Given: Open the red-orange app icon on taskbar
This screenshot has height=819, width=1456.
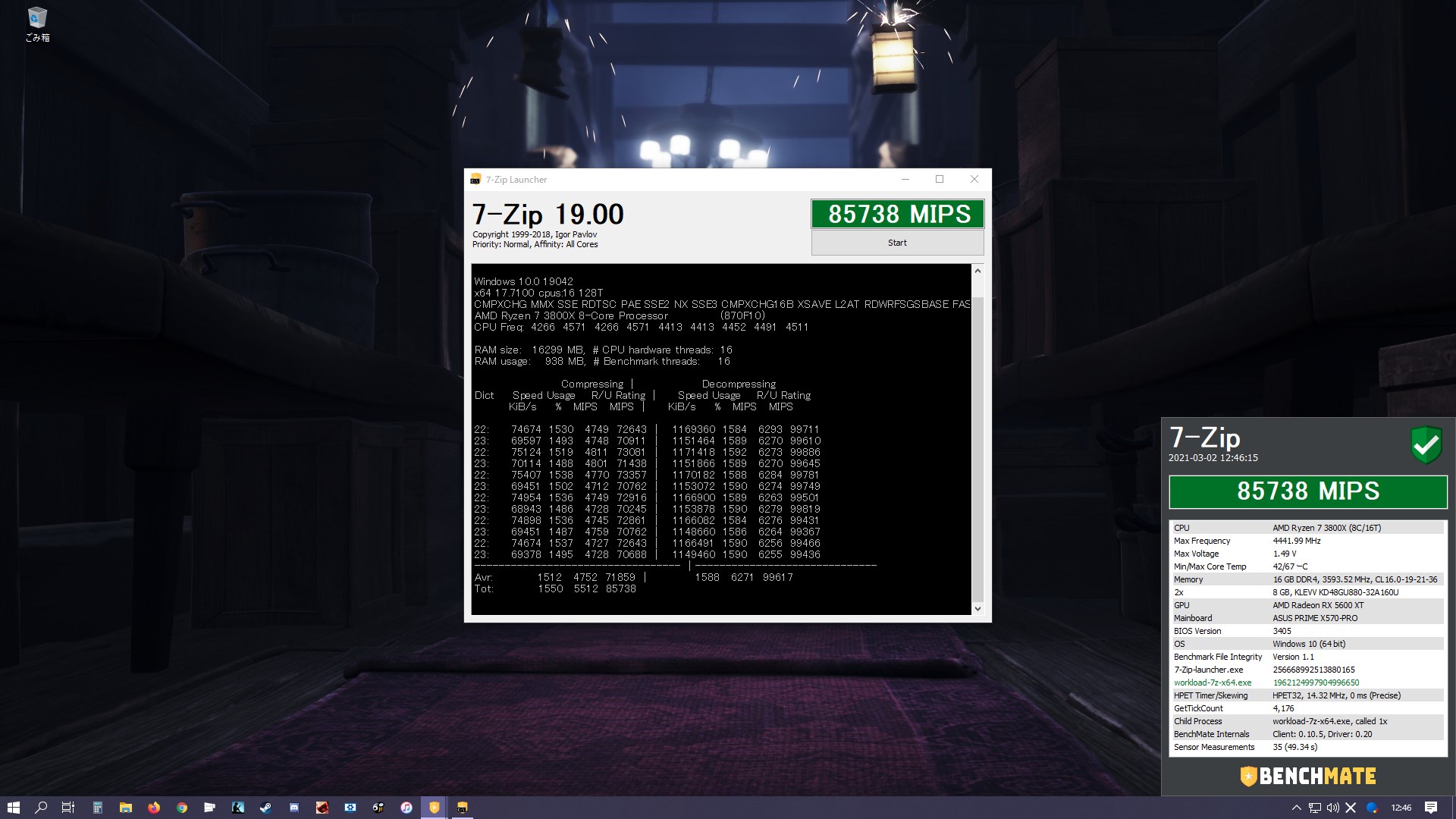Looking at the screenshot, I should coord(322,808).
